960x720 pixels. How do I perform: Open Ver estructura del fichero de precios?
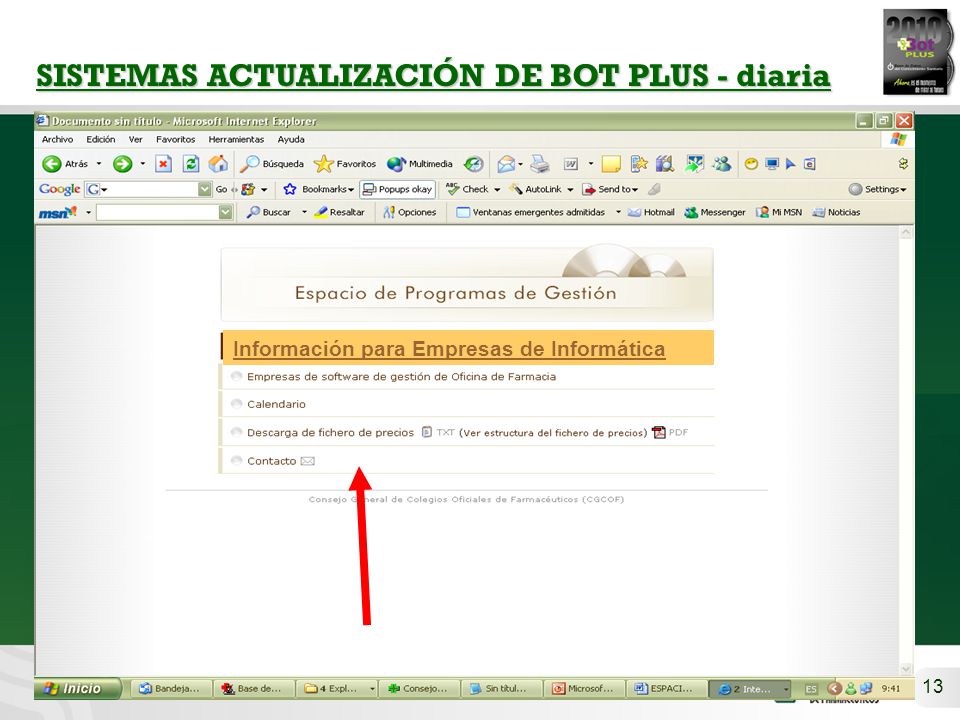[x=553, y=433]
